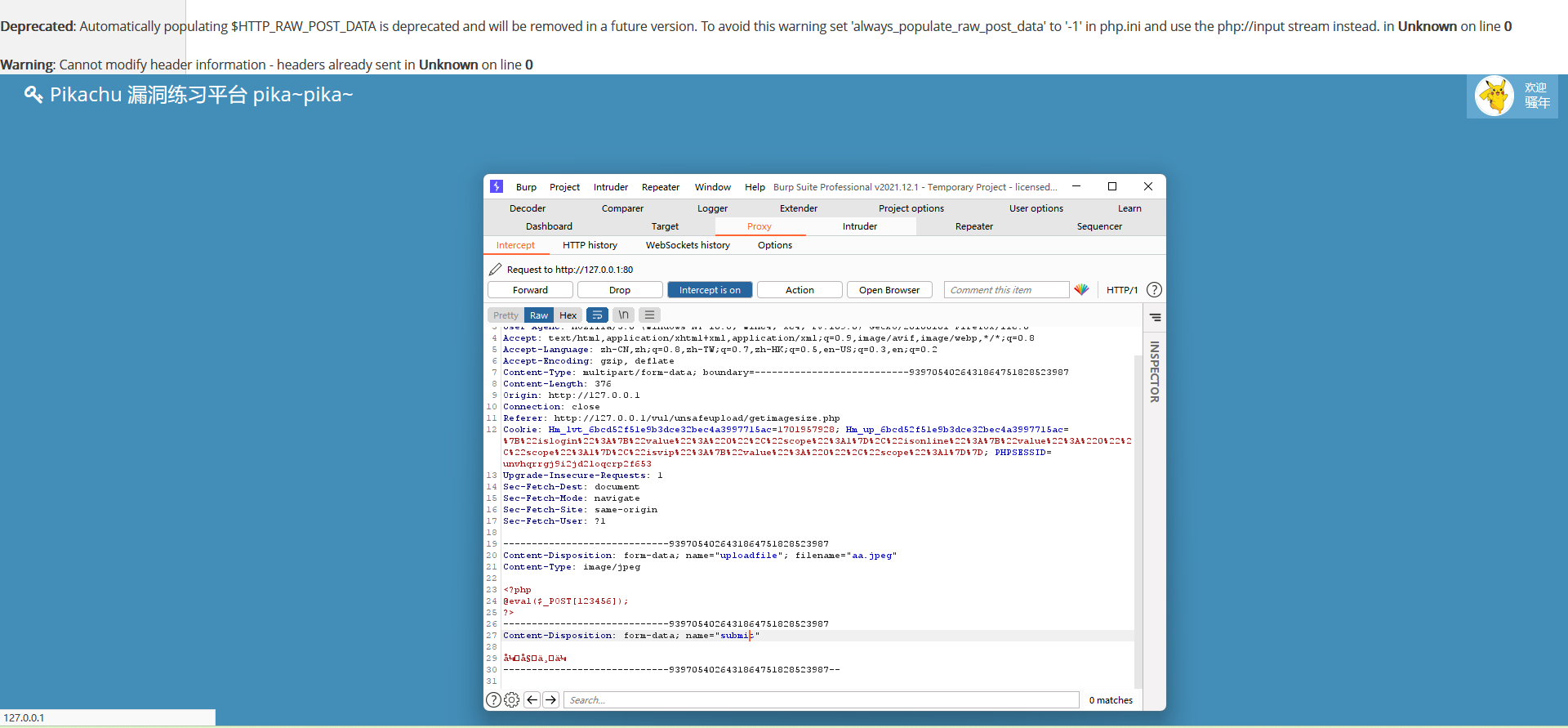Open the Proxy Options sub-tab
Viewport: 1568px width, 728px height.
775,245
